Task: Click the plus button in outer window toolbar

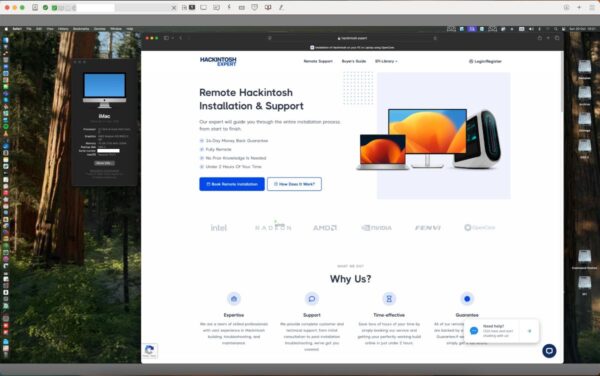Action: pos(579,7)
